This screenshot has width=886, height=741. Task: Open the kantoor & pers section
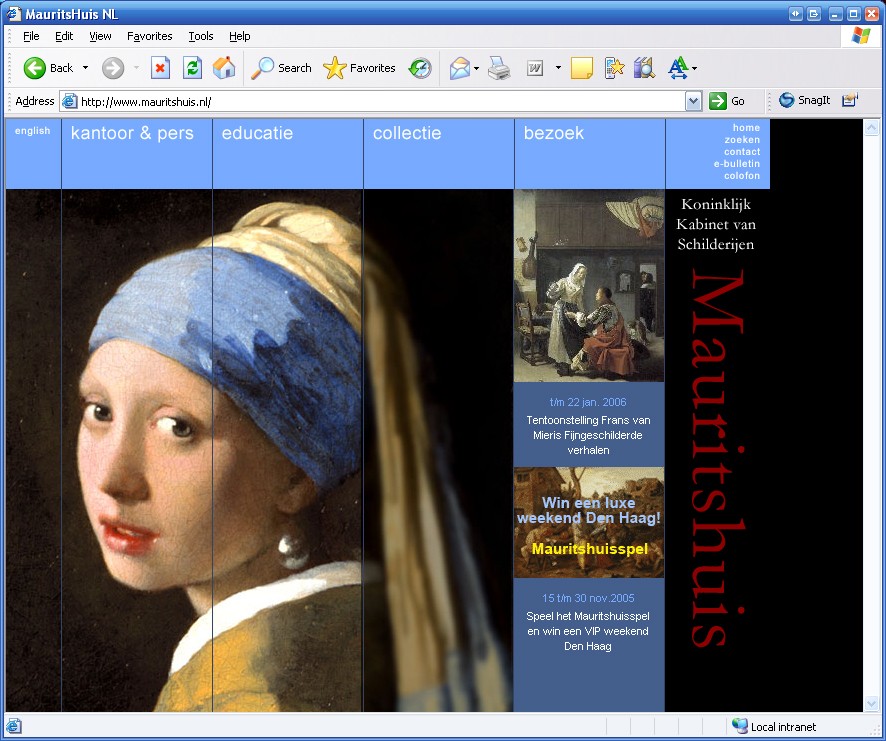pyautogui.click(x=132, y=133)
